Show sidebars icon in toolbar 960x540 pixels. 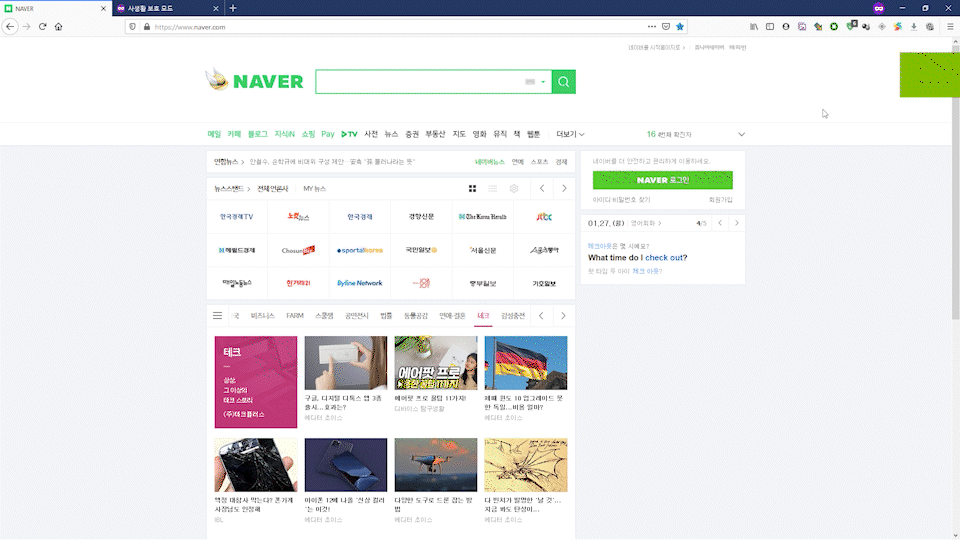click(770, 26)
